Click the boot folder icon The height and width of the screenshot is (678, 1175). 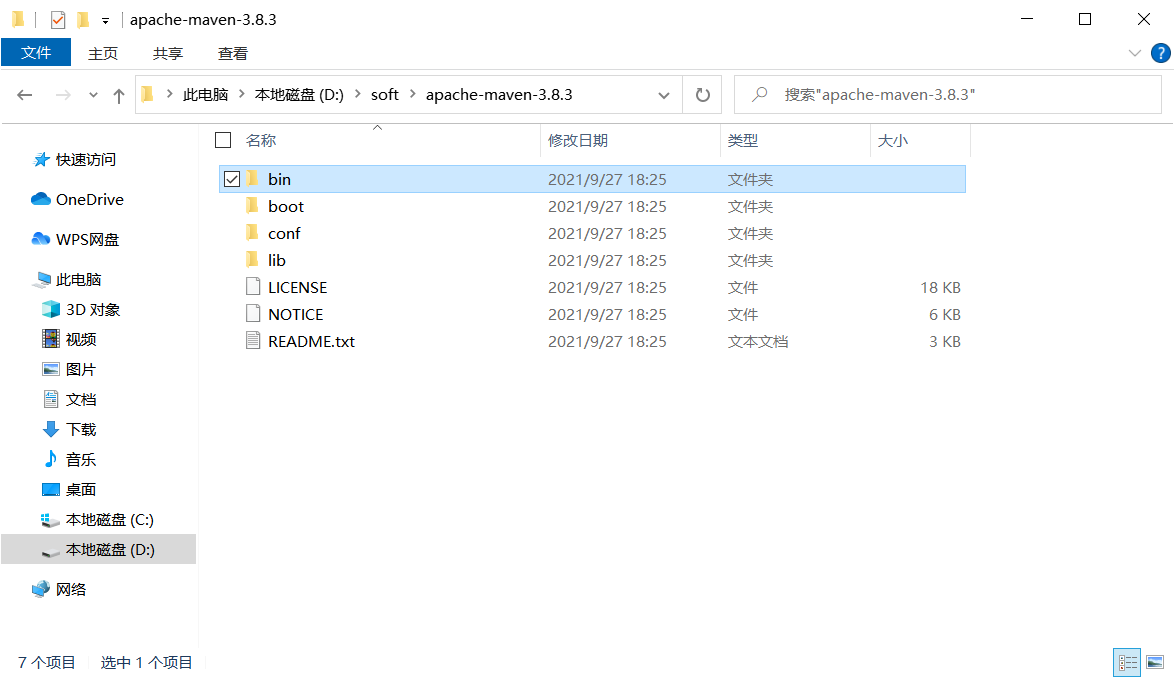[253, 205]
